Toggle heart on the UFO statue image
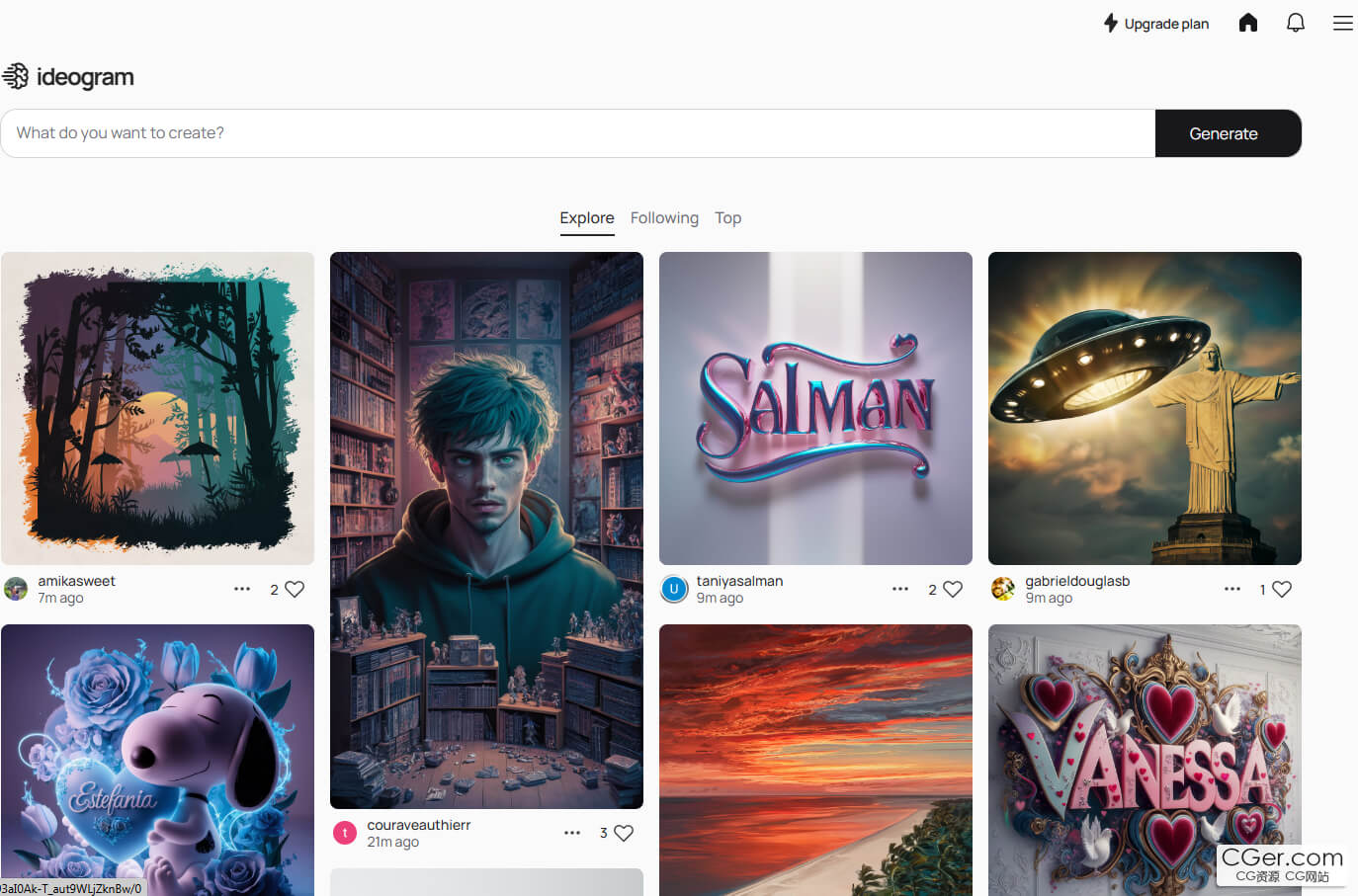This screenshot has width=1358, height=896. (x=1282, y=589)
